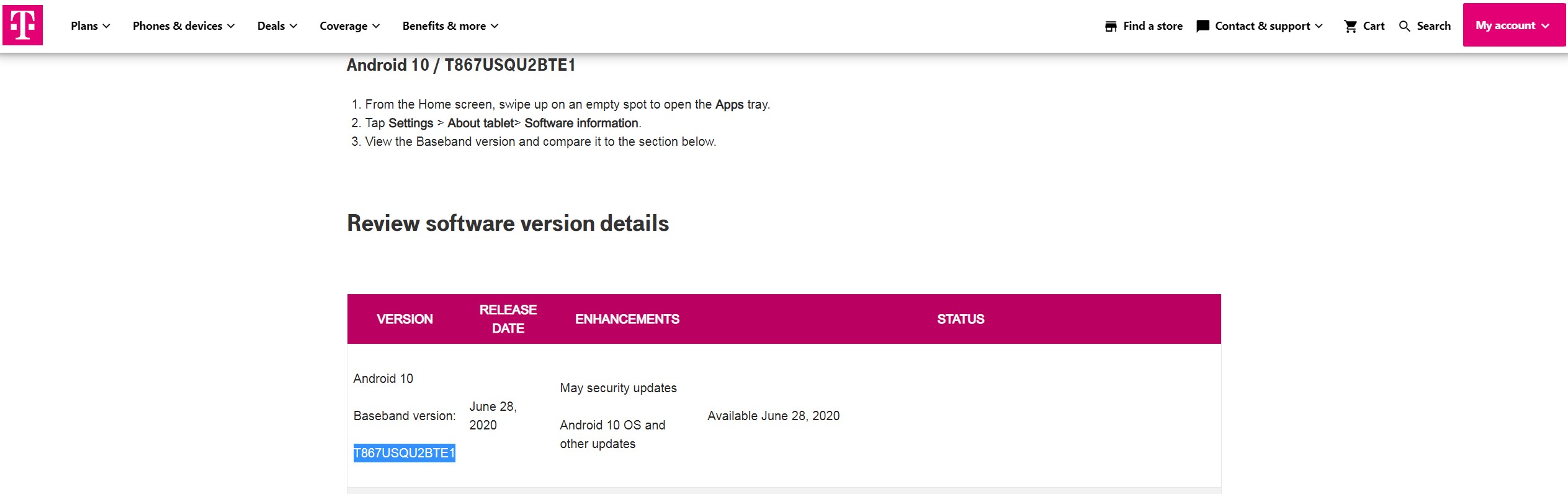This screenshot has width=1568, height=494.
Task: Click the chat bubble support icon
Action: coord(1203,26)
